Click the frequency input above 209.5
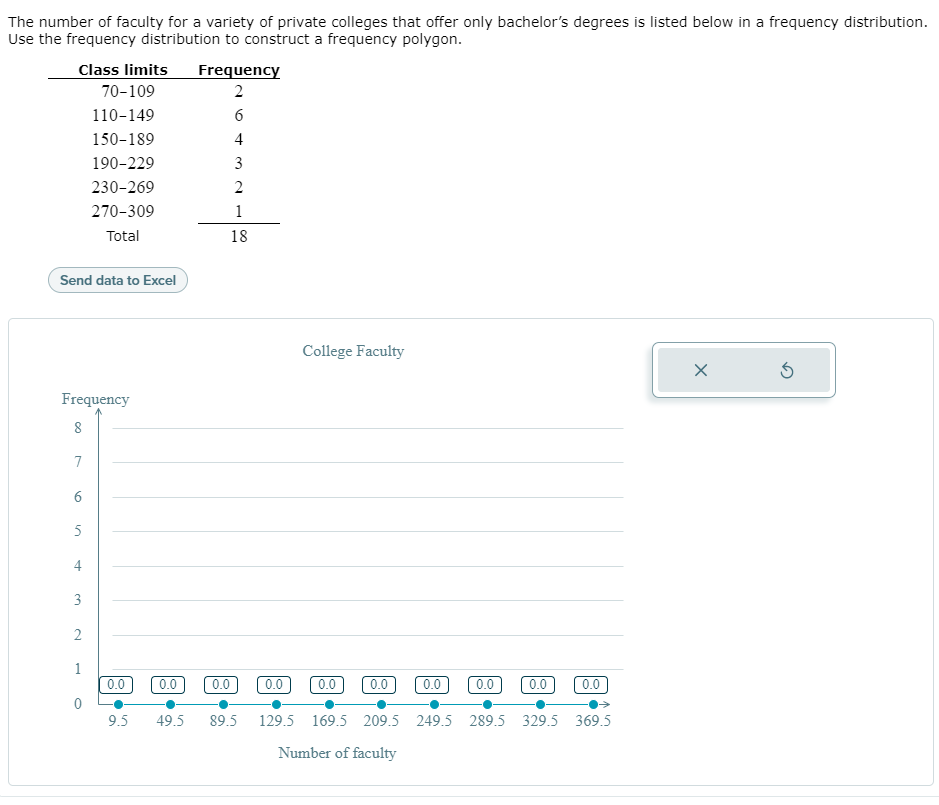Viewport: 939px width, 805px height. (x=378, y=684)
